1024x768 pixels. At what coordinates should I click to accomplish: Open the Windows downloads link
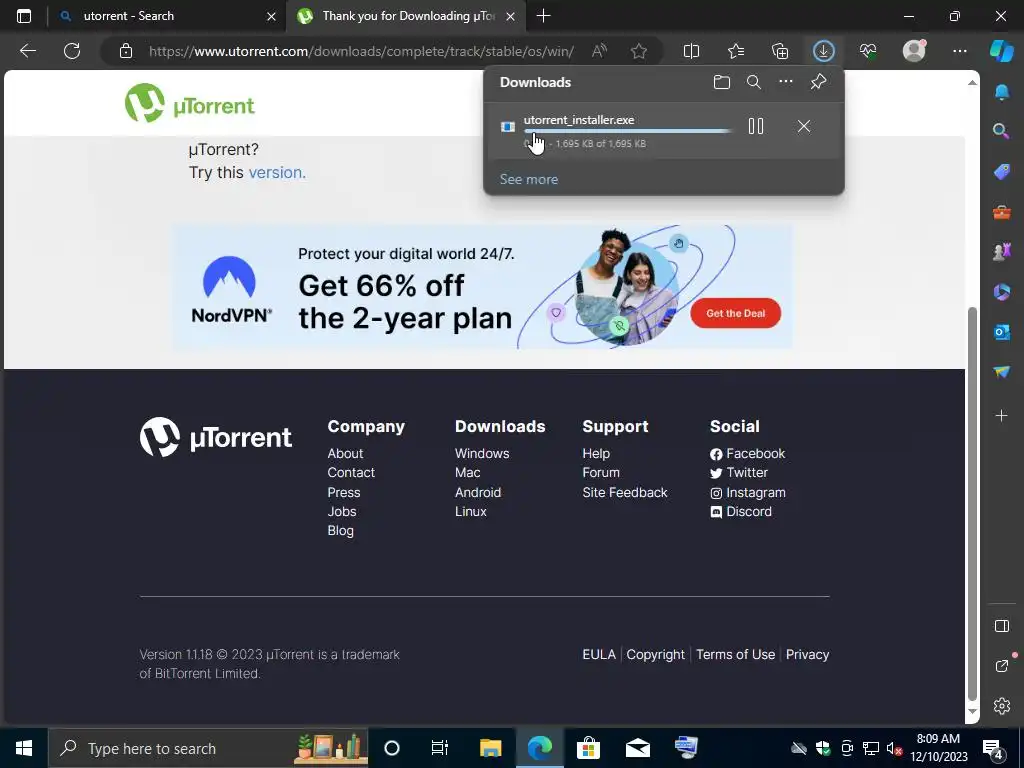(482, 453)
